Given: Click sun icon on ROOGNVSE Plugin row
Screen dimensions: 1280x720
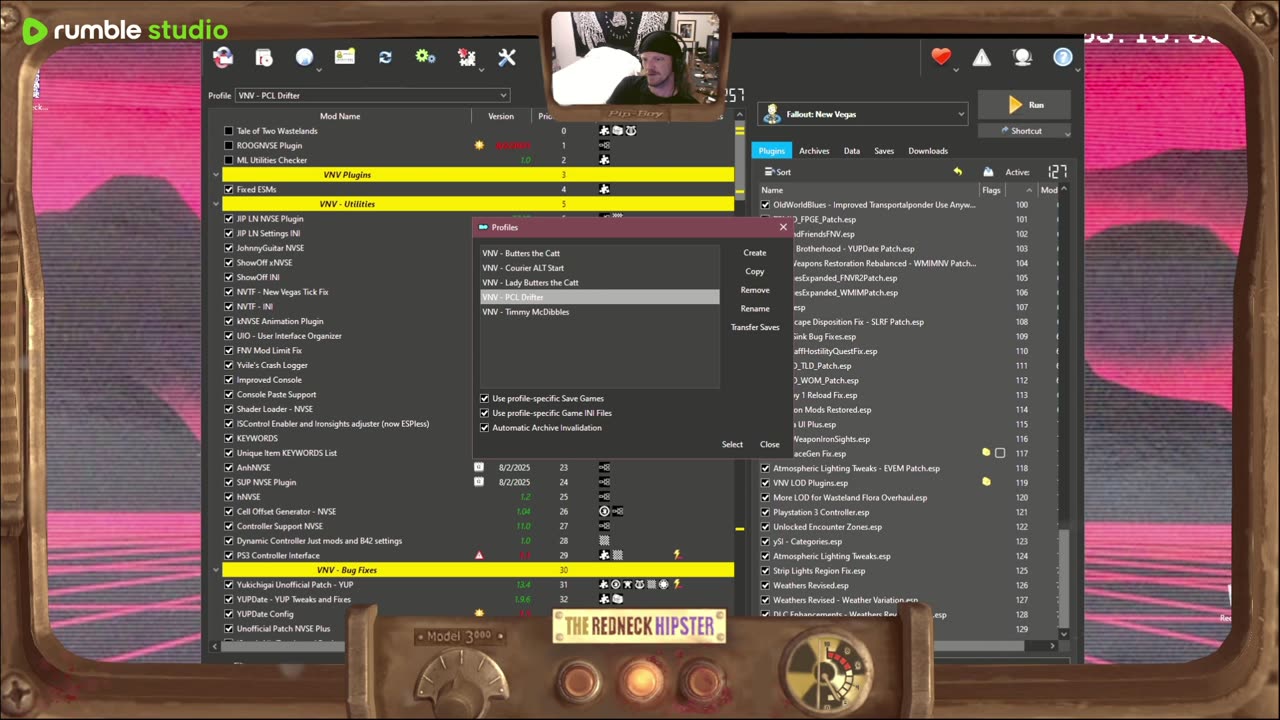Looking at the screenshot, I should [x=479, y=145].
